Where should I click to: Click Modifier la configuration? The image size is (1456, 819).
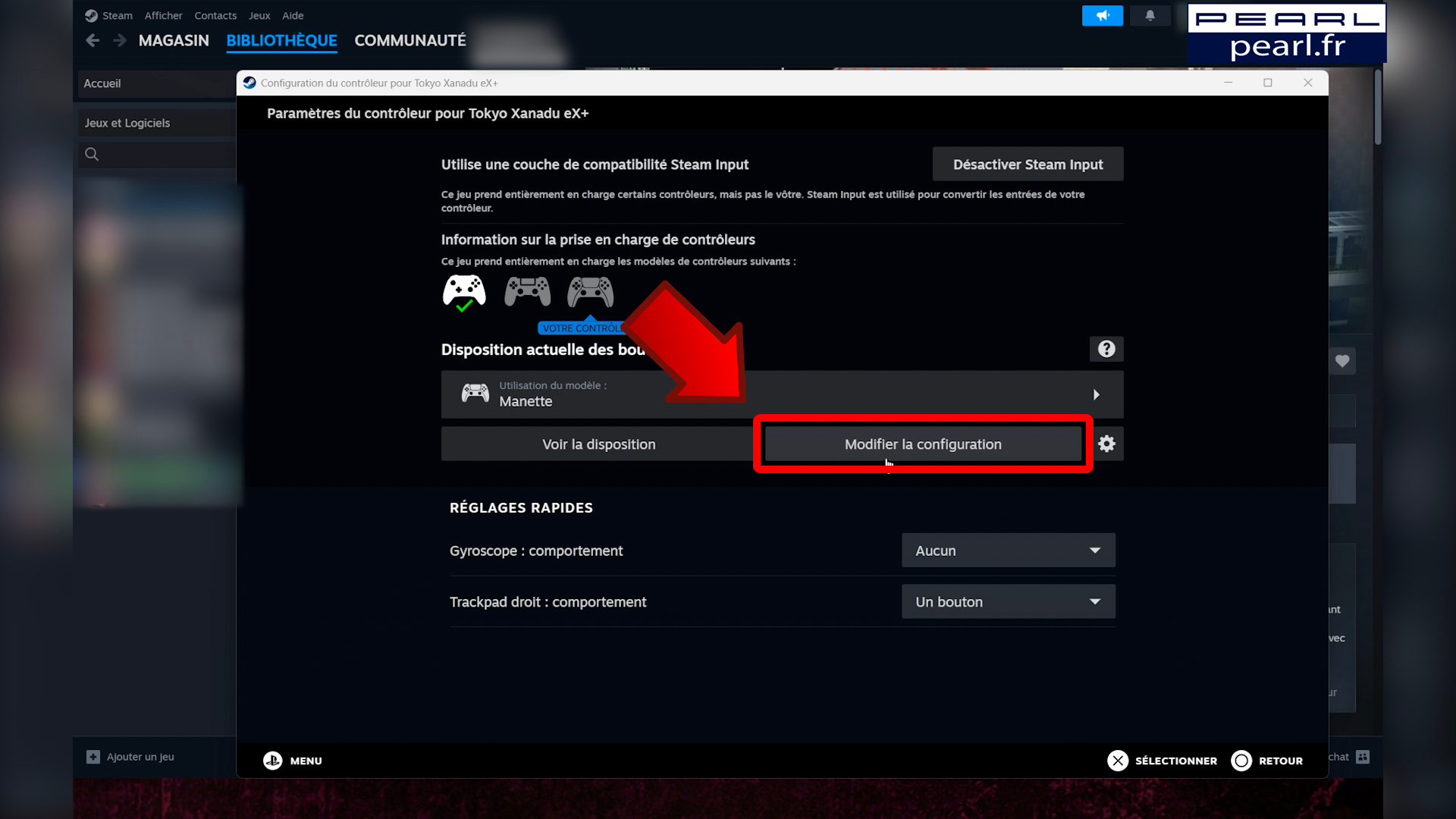point(923,444)
